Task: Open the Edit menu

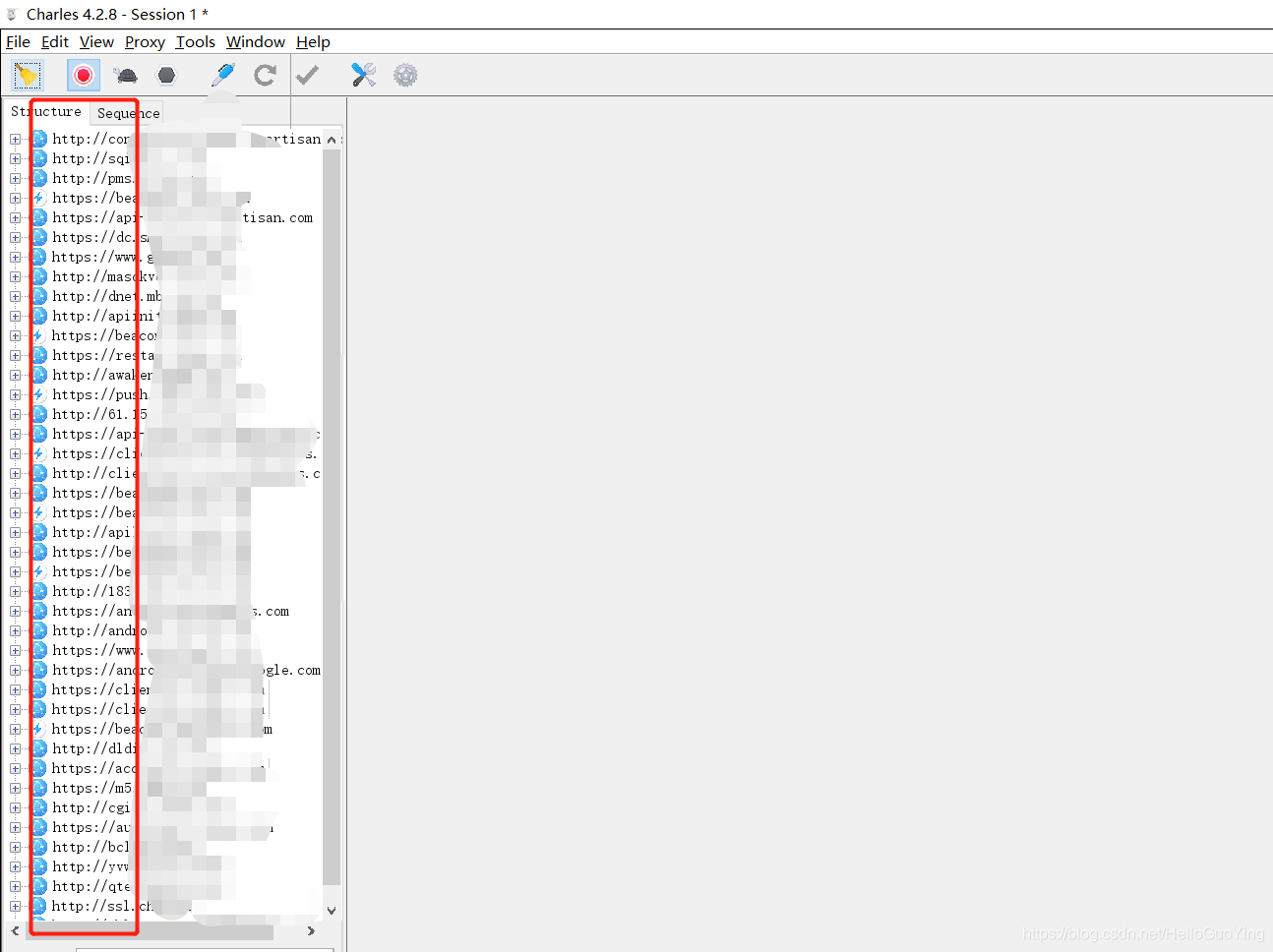Action: pyautogui.click(x=55, y=41)
